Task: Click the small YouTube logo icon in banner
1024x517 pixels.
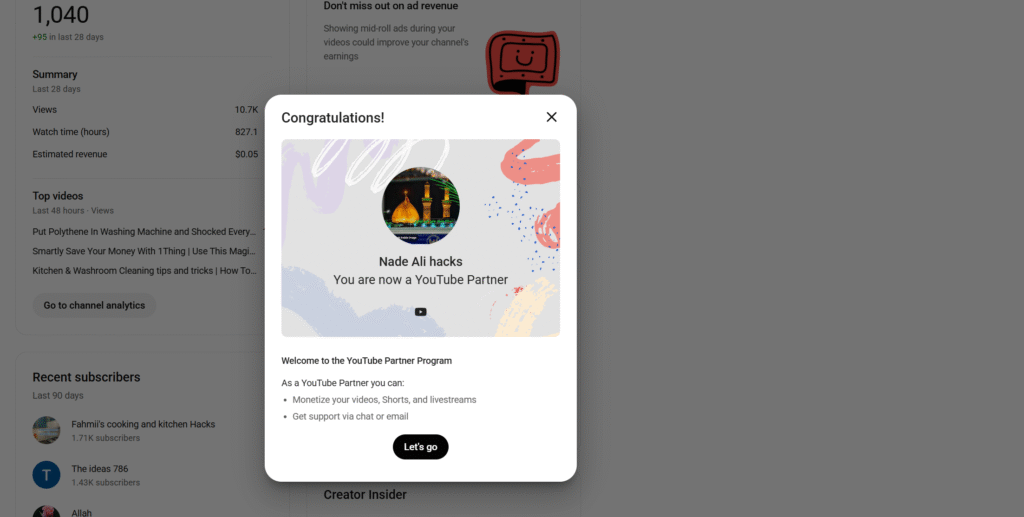Action: 421,312
